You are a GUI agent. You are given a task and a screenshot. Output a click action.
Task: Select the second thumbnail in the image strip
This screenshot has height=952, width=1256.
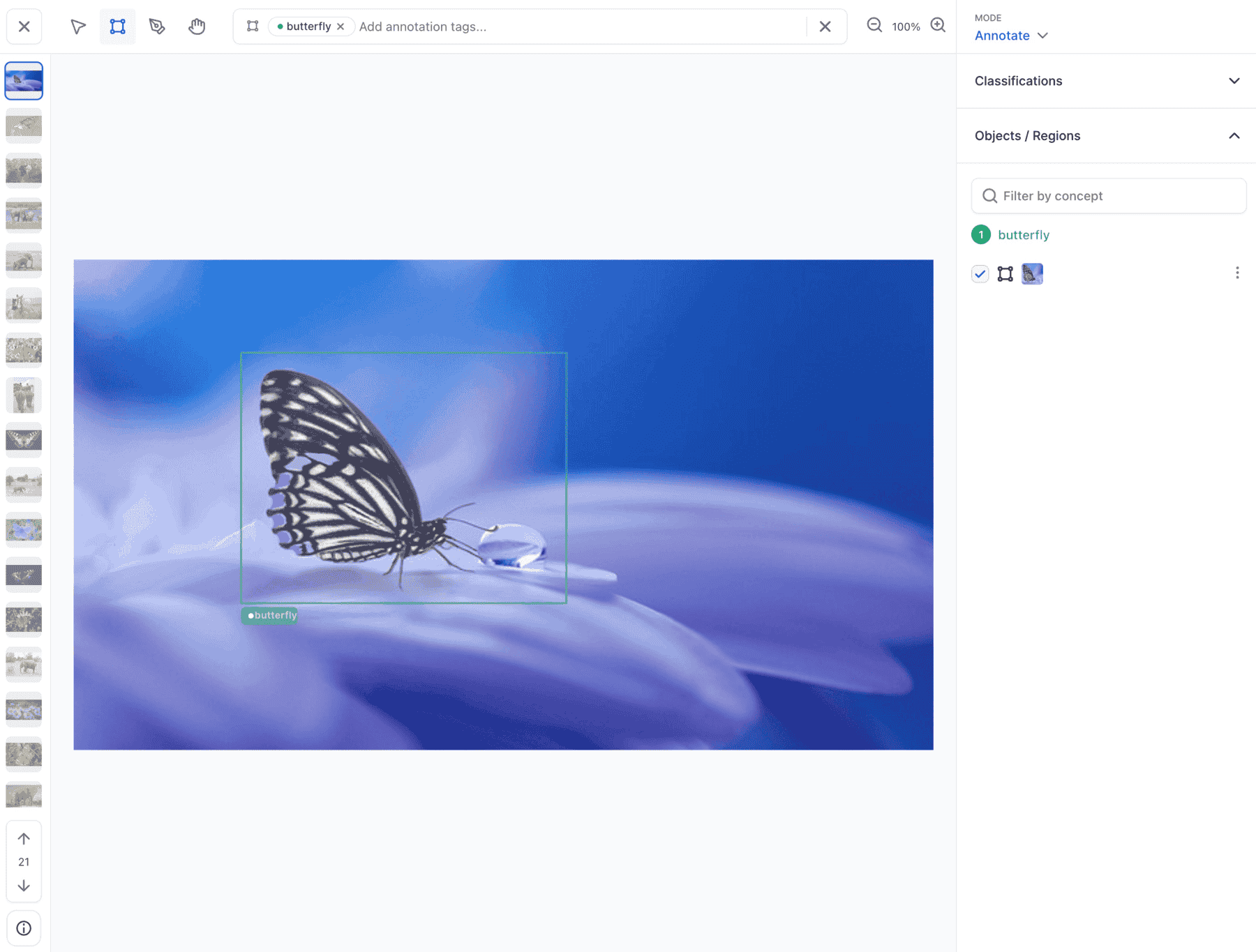click(x=24, y=126)
